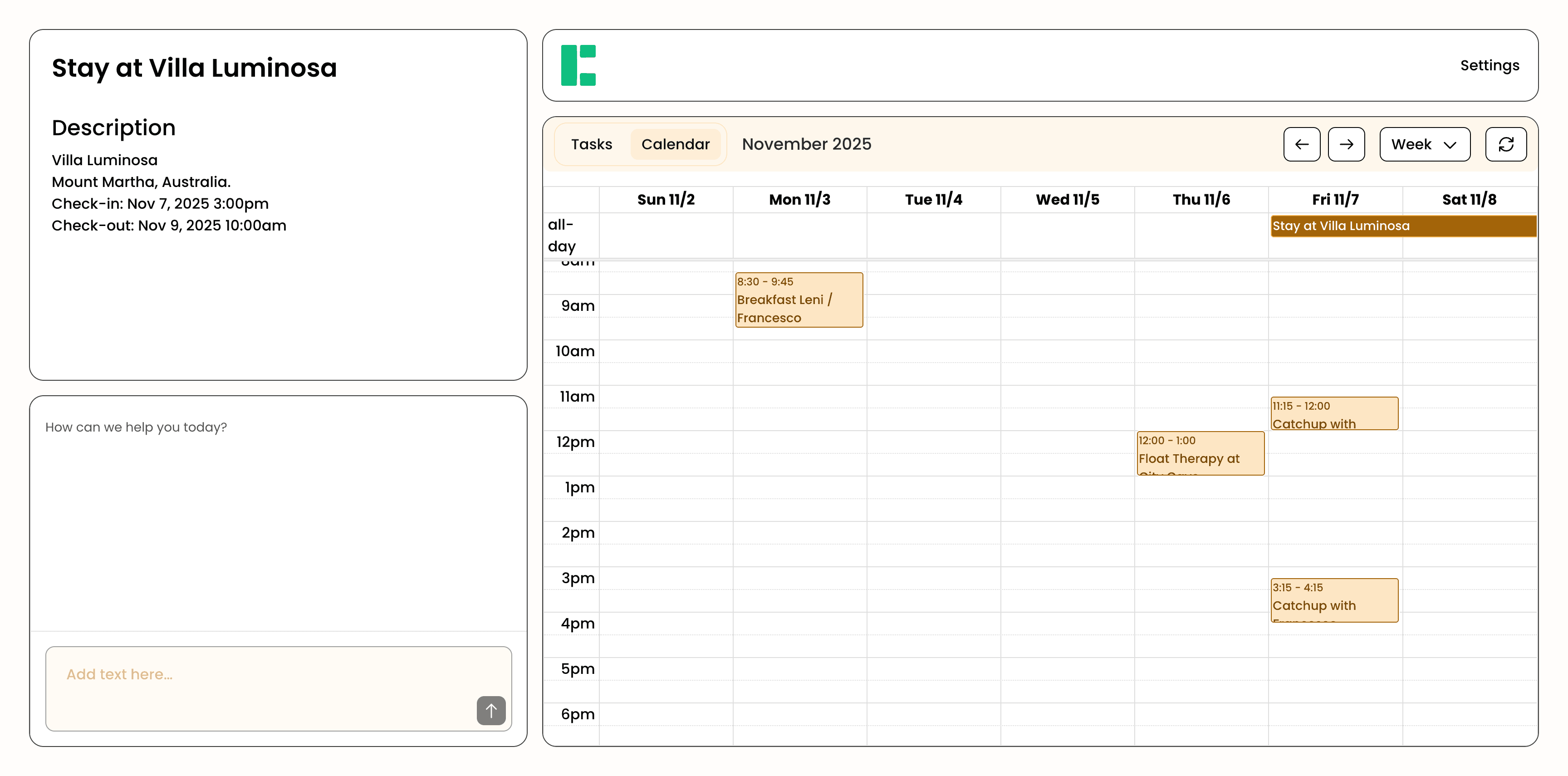The height and width of the screenshot is (776, 1568).
Task: Click the green app logo icon
Action: [x=578, y=65]
